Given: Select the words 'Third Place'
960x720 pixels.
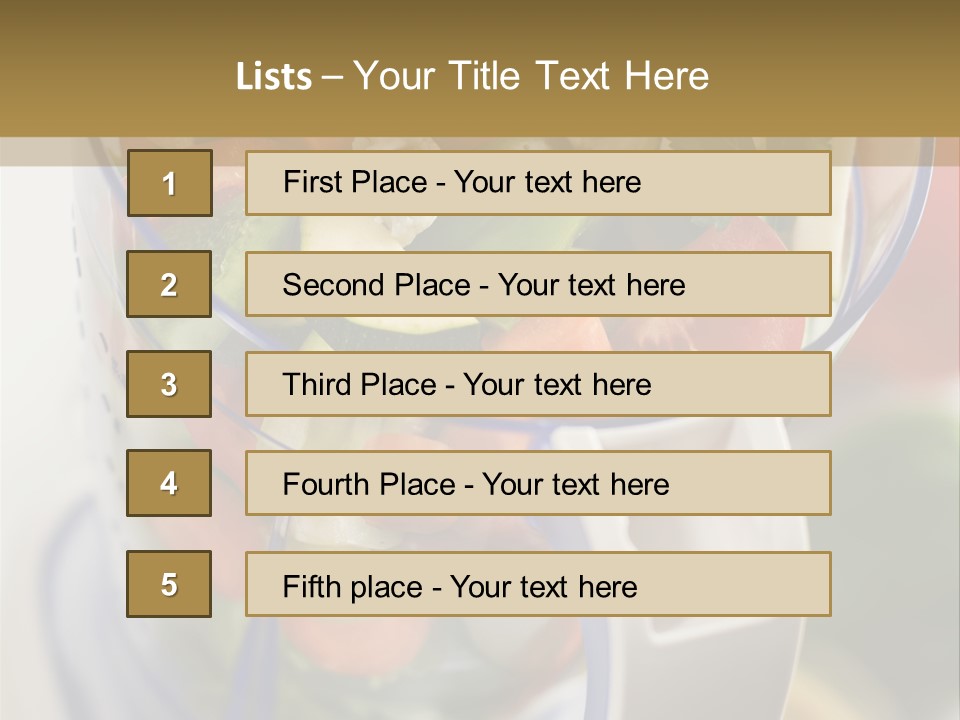Looking at the screenshot, I should (359, 384).
